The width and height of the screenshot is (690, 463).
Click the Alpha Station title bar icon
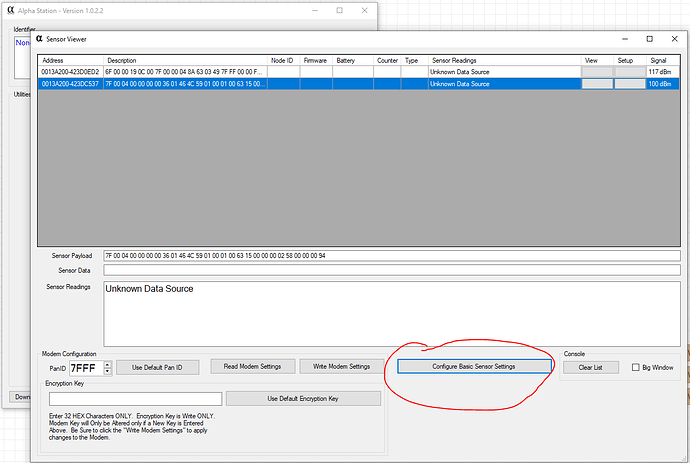point(11,10)
